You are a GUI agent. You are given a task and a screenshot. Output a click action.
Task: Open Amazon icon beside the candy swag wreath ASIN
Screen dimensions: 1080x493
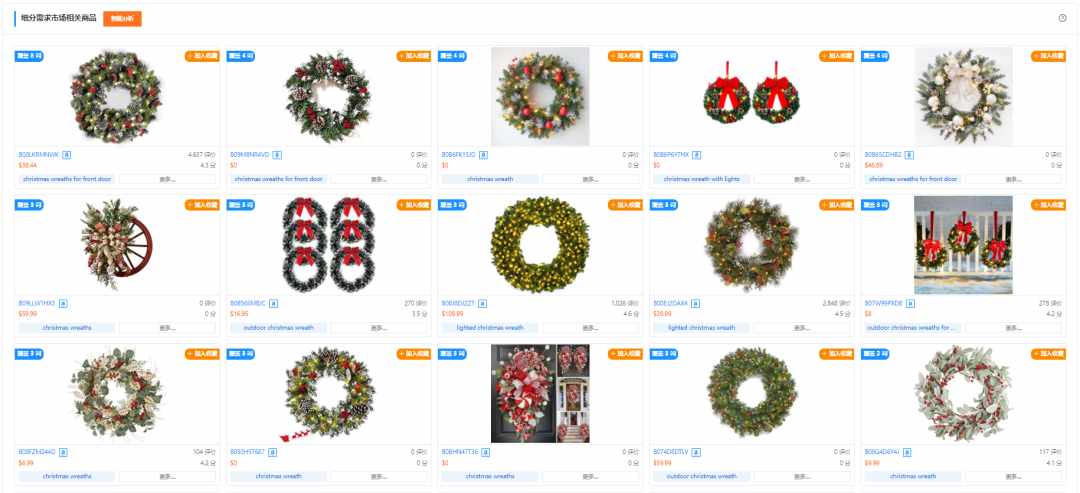[x=485, y=452]
